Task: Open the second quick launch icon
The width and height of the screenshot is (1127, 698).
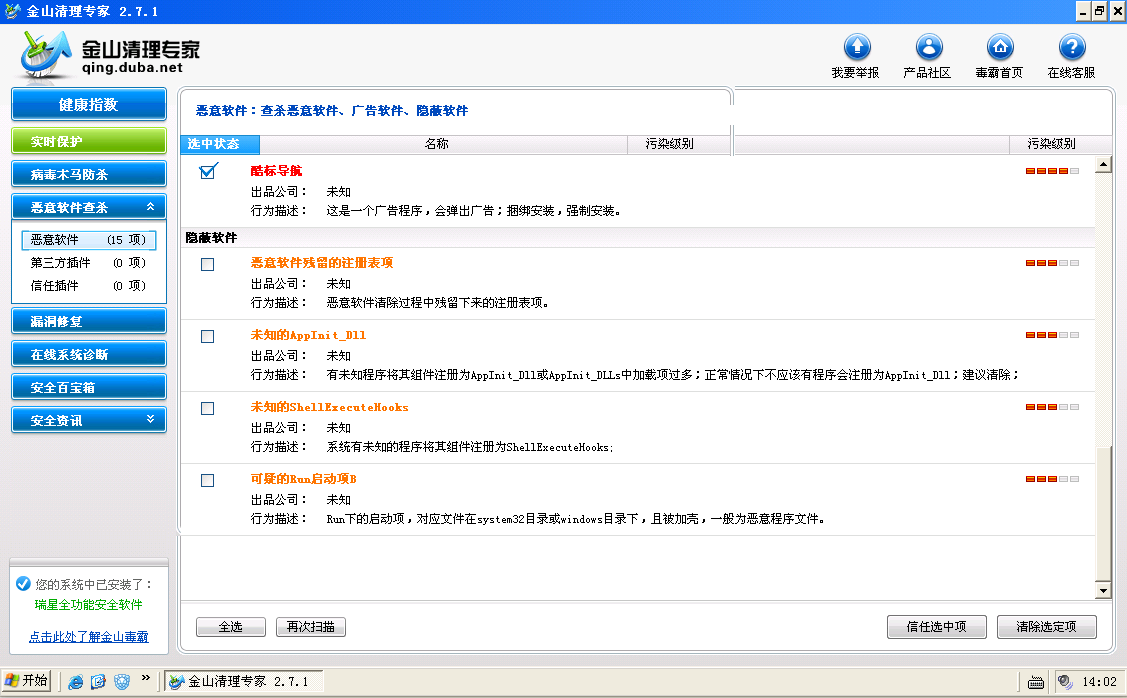Action: (98, 681)
